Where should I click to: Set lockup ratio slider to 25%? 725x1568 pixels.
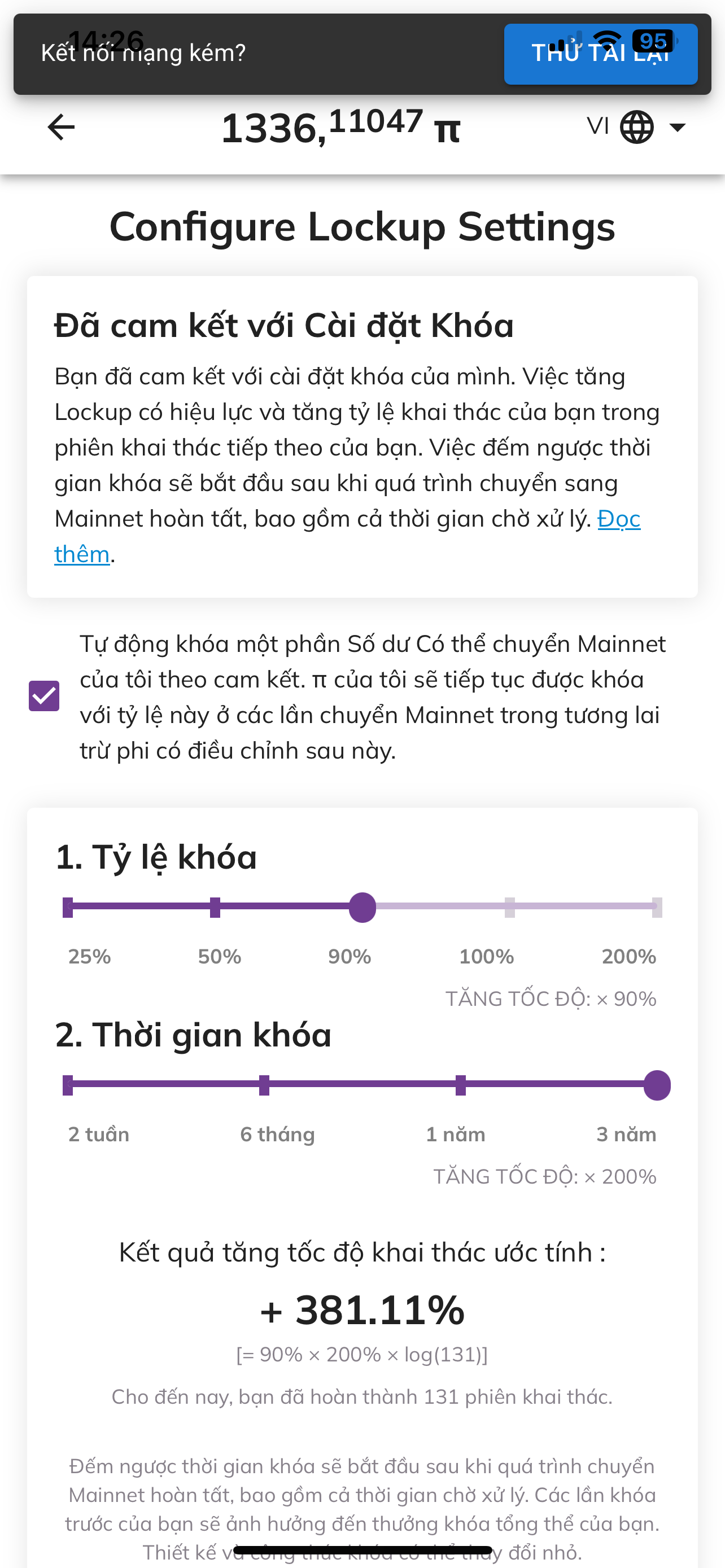point(68,907)
